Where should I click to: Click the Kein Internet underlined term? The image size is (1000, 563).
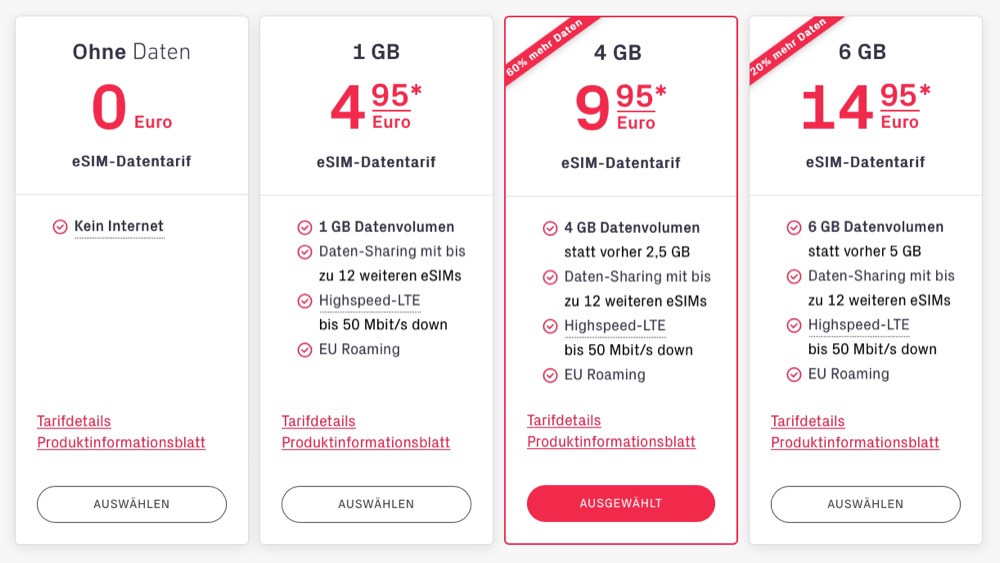119,227
